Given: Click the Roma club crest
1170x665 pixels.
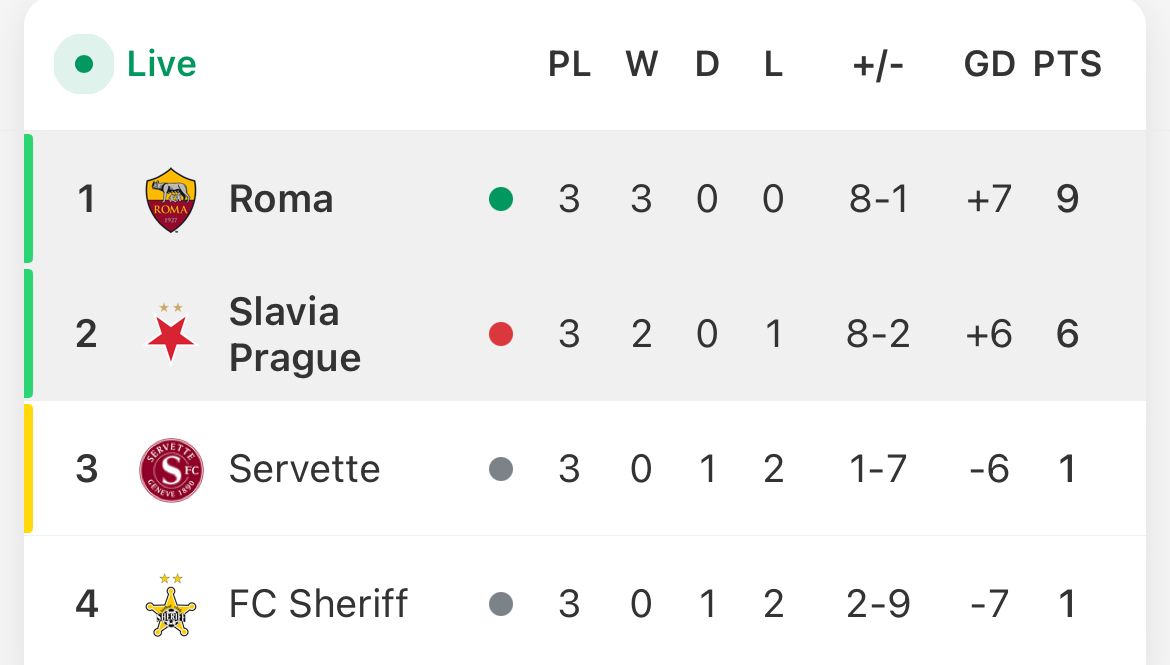Looking at the screenshot, I should pyautogui.click(x=171, y=200).
